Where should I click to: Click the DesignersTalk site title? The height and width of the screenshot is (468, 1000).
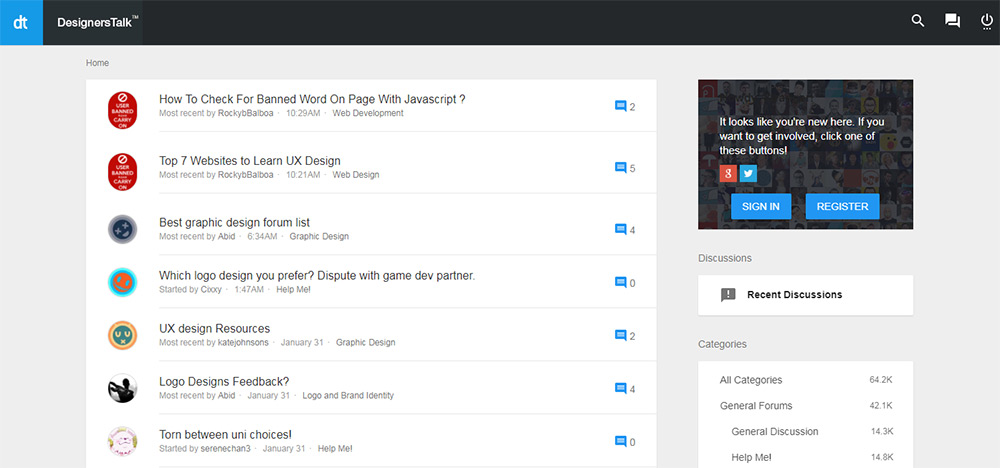98,22
